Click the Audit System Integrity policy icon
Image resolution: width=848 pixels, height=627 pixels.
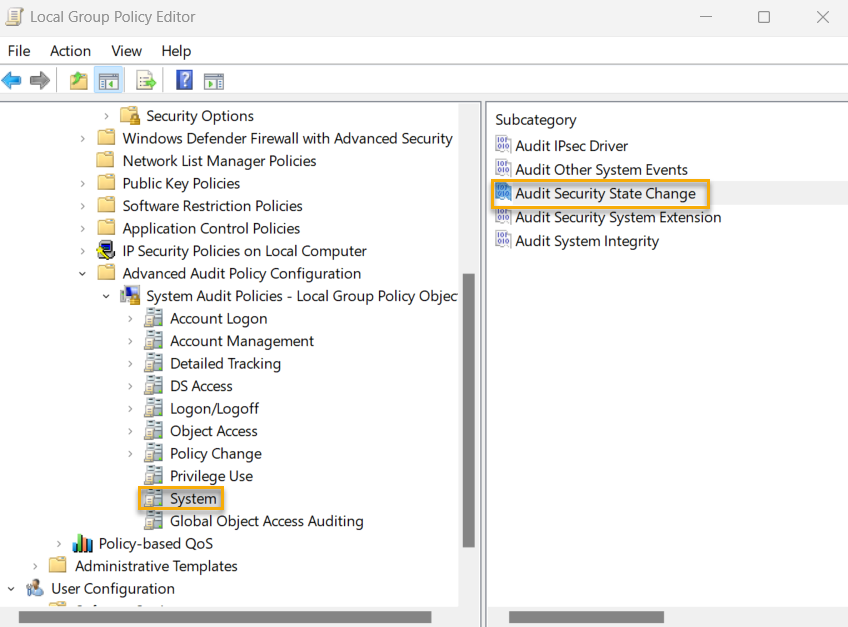tap(502, 241)
